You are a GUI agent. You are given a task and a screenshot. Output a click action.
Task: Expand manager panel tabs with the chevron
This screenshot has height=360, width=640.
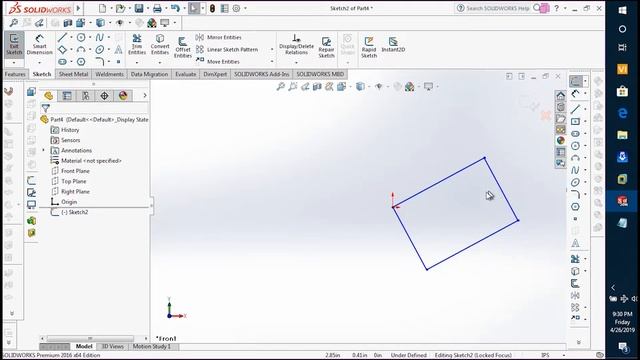[x=144, y=96]
